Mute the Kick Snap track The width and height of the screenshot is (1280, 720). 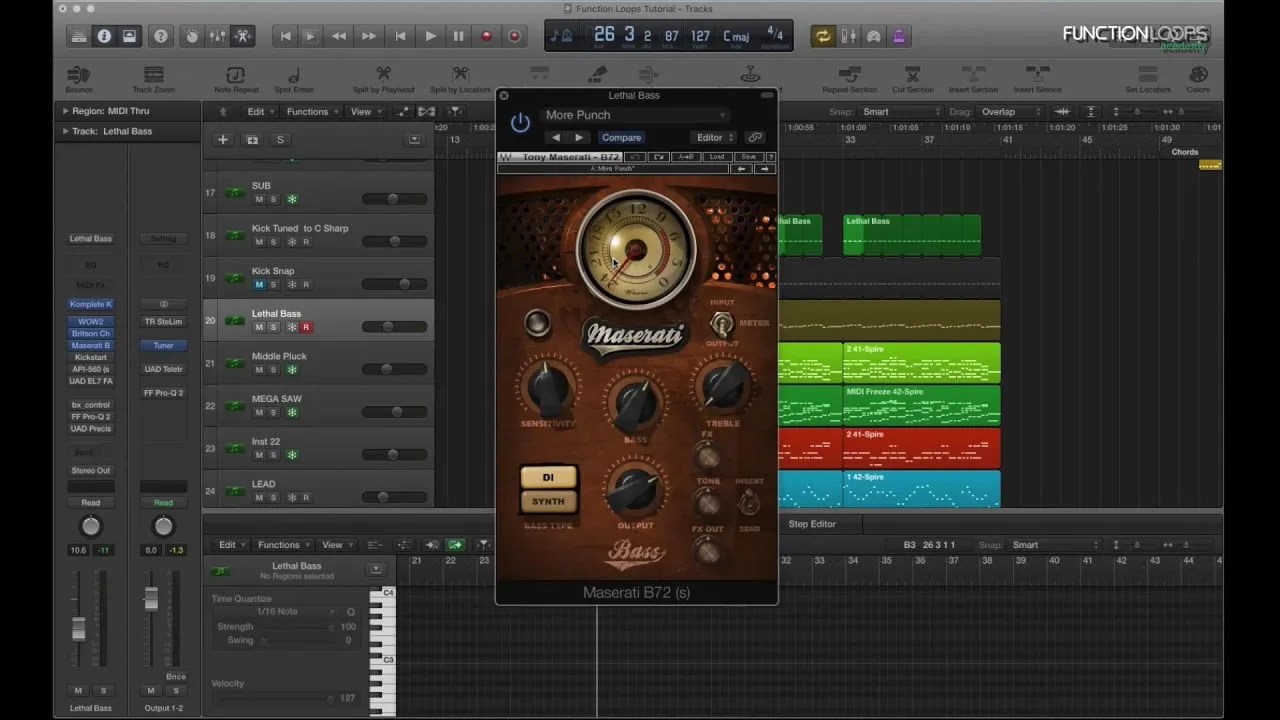pyautogui.click(x=259, y=285)
